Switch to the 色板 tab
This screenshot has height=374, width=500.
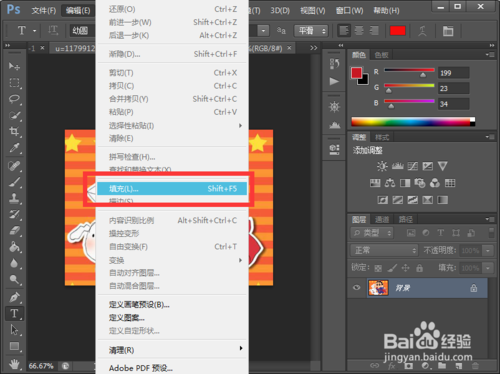tap(382, 55)
